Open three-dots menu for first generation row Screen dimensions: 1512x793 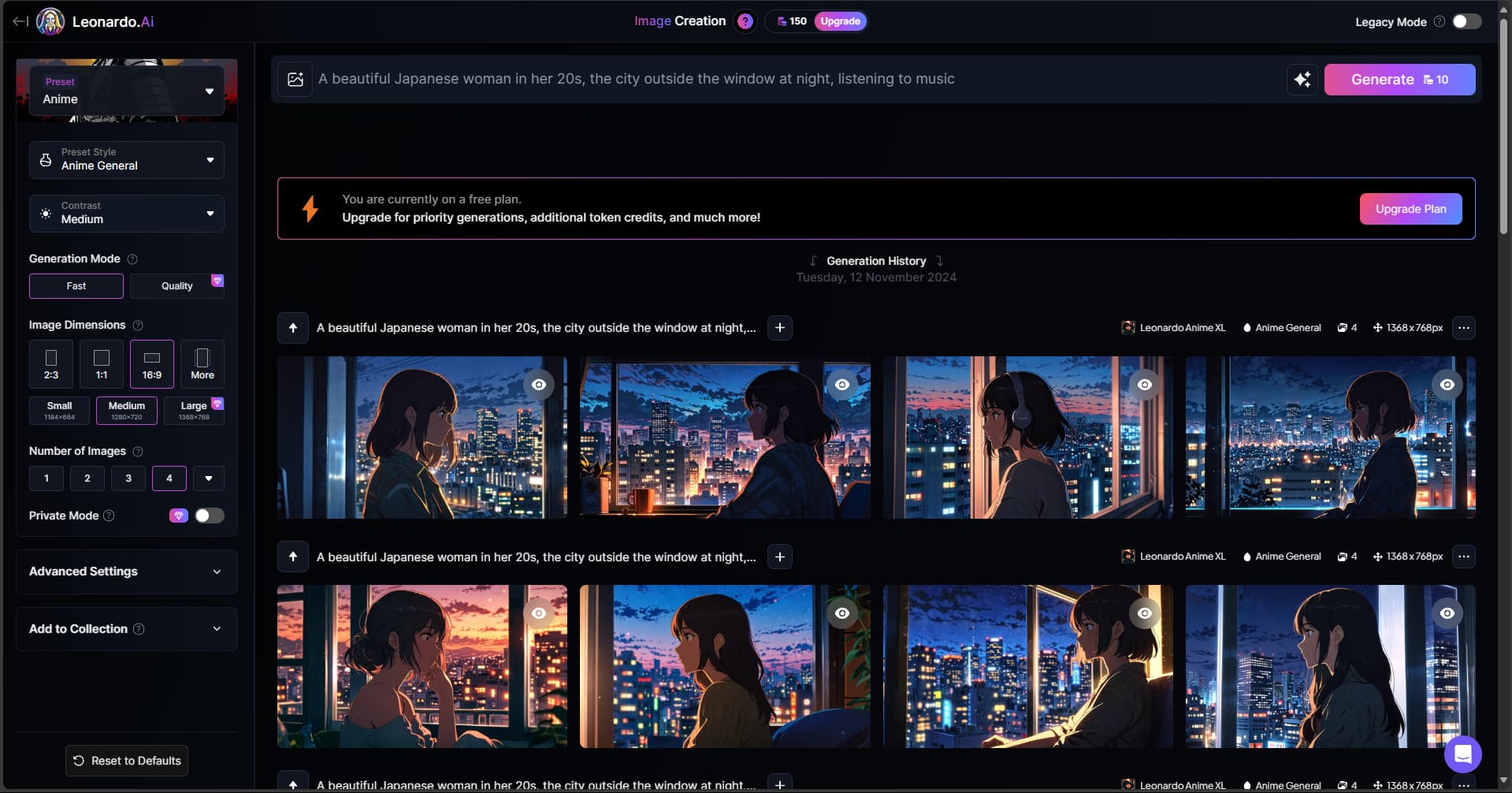tap(1463, 328)
